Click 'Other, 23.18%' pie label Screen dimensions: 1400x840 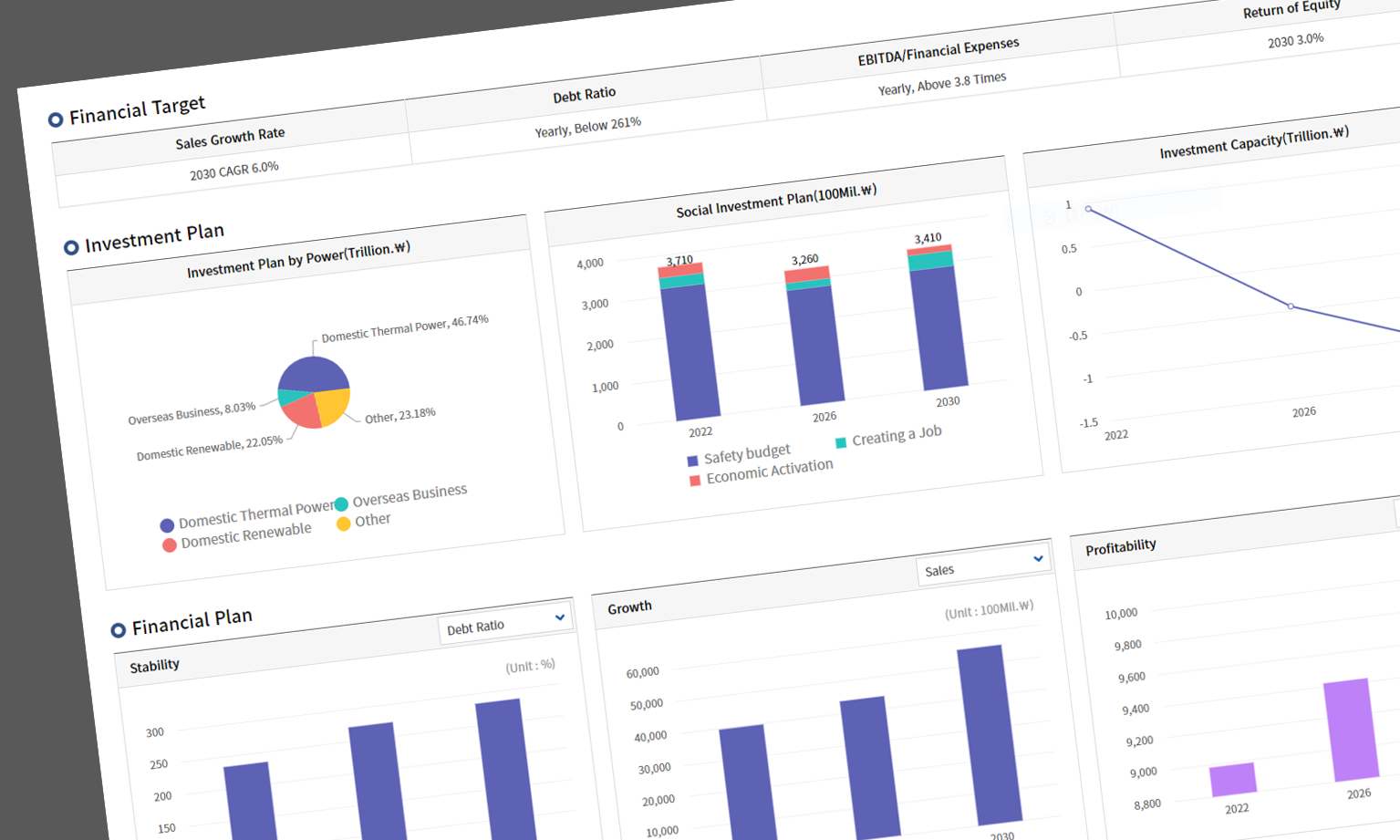pyautogui.click(x=400, y=416)
